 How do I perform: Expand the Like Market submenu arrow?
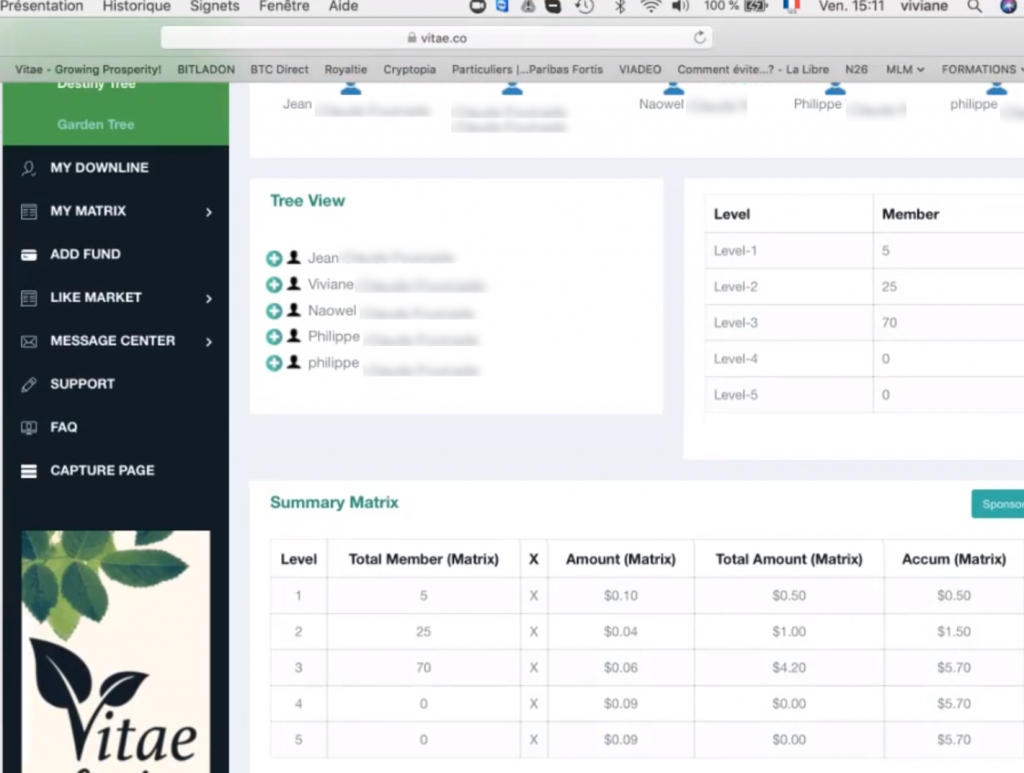[x=209, y=298]
